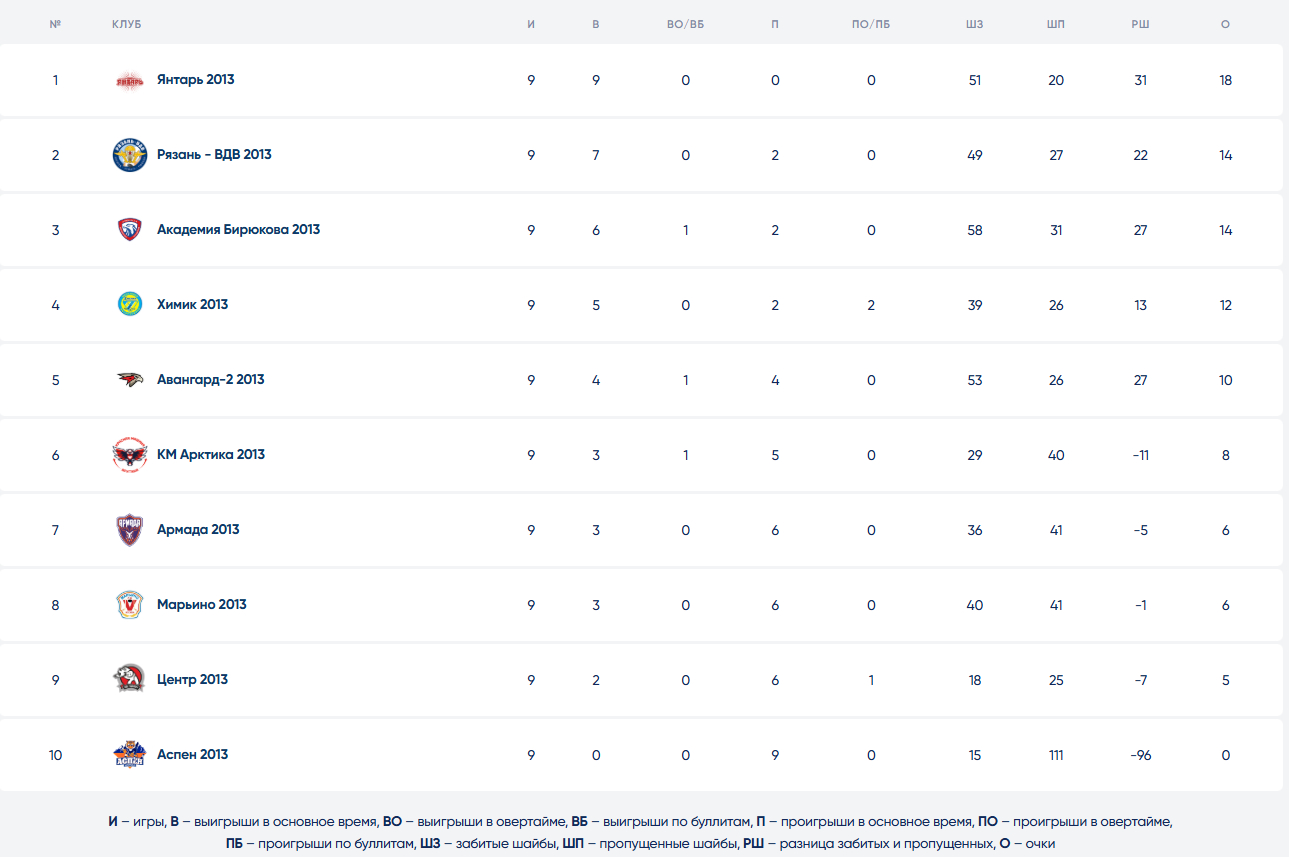Click the ШЗ goals scored column header

(975, 24)
